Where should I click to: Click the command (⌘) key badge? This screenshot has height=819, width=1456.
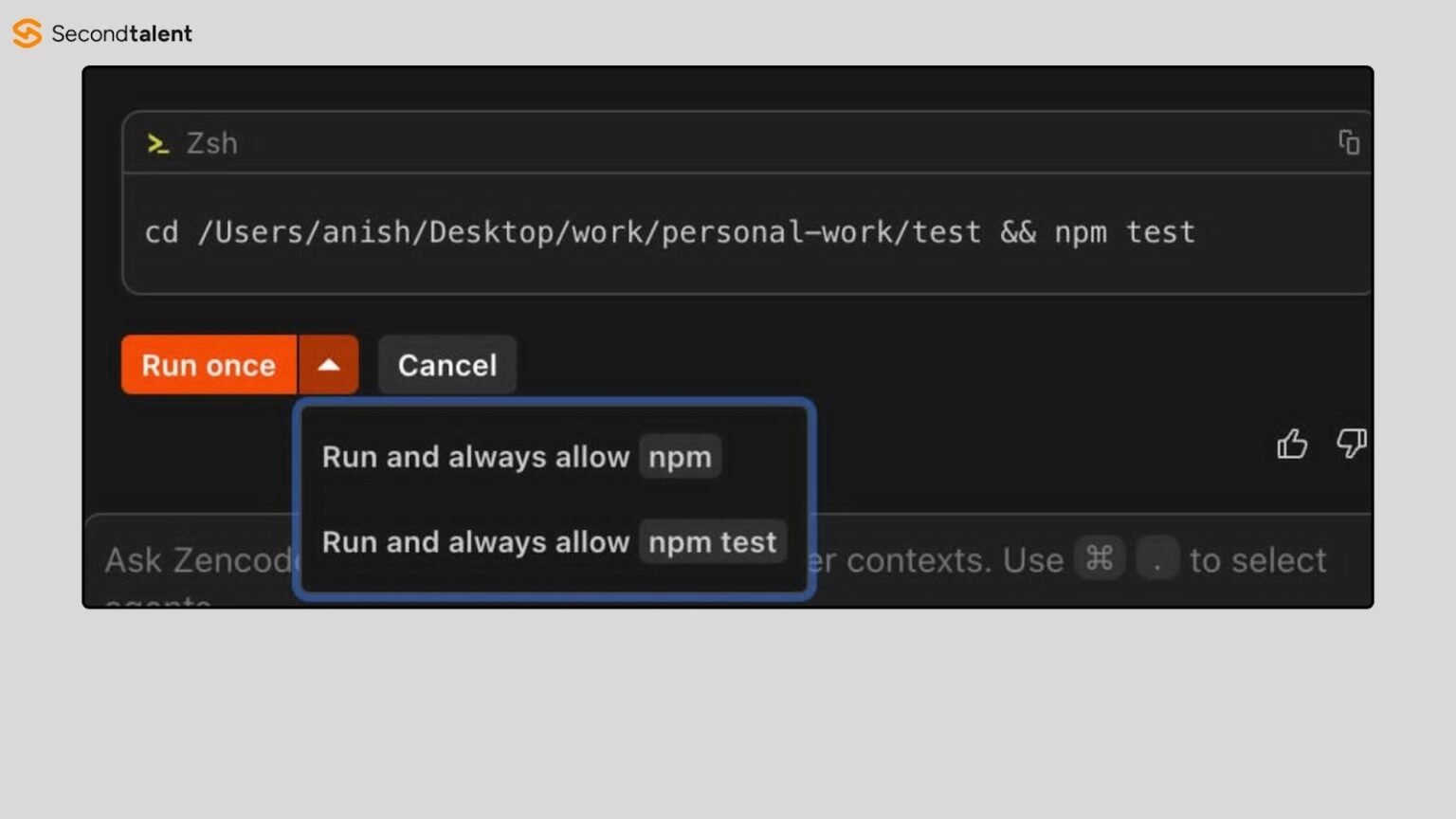1100,558
